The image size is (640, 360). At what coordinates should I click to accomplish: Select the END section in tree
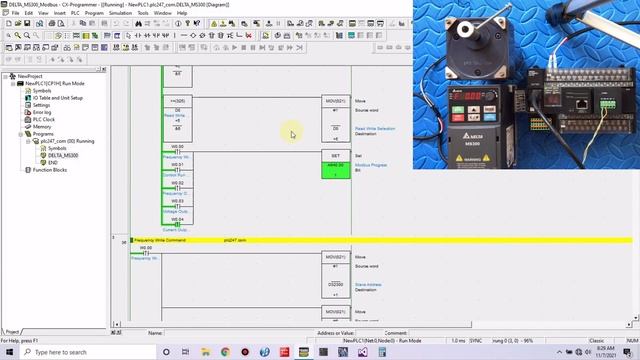tap(53, 162)
